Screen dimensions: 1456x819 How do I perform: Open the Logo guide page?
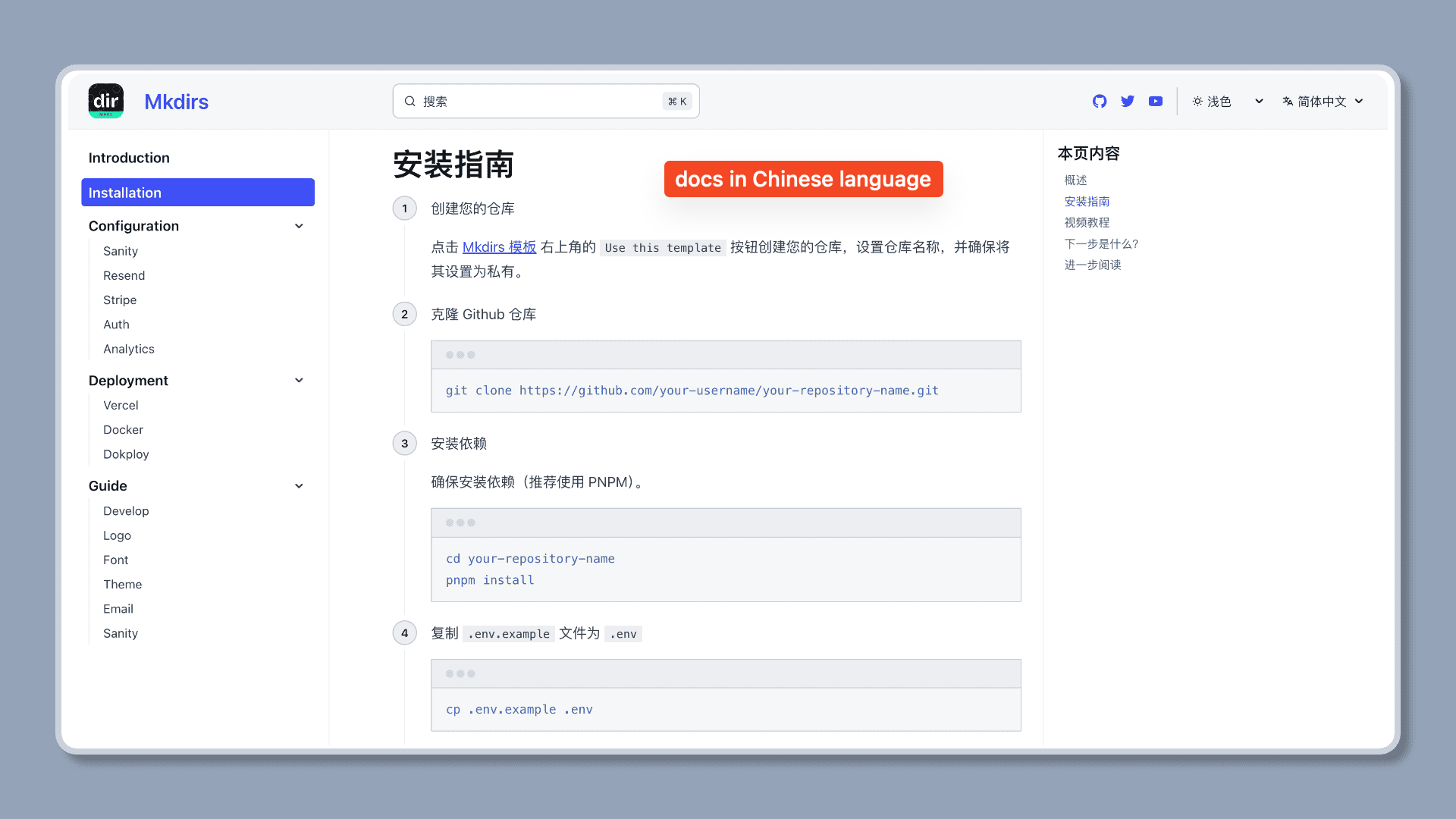point(117,535)
